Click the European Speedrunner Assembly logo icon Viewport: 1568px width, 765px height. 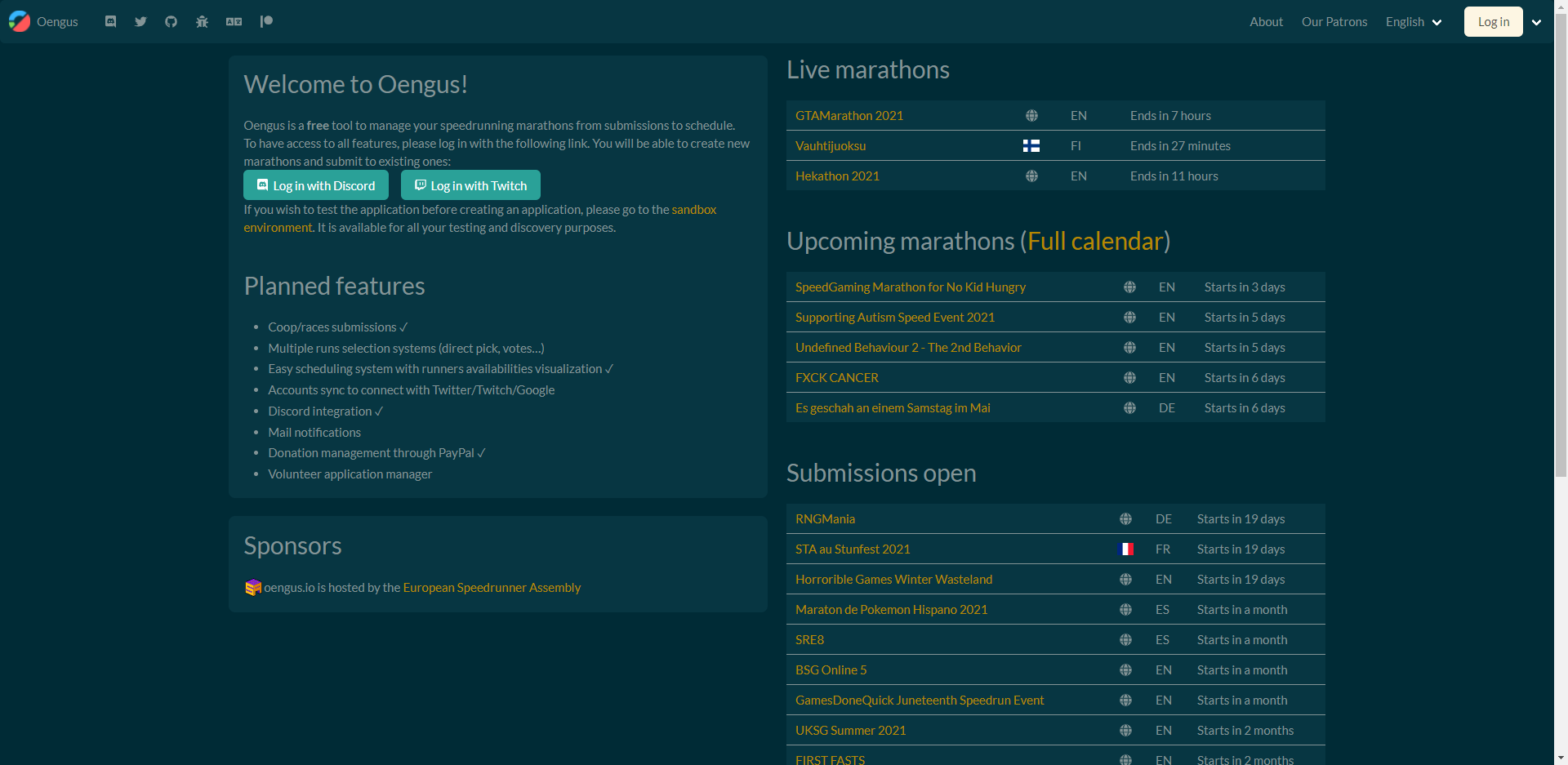pos(253,587)
